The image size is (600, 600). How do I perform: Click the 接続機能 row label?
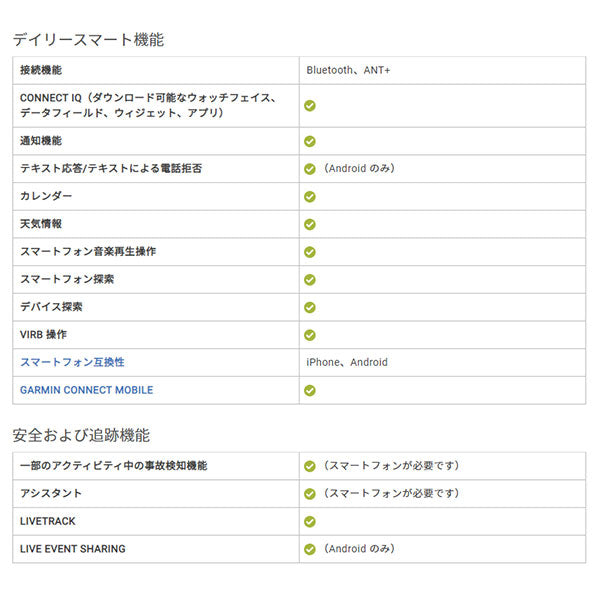click(41, 71)
